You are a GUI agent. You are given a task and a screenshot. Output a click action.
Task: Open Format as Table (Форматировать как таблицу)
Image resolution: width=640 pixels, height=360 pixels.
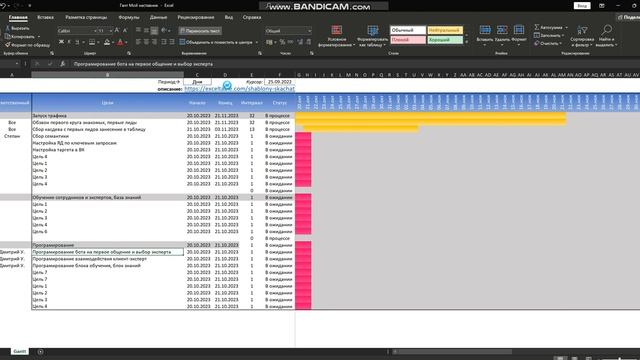pos(372,36)
